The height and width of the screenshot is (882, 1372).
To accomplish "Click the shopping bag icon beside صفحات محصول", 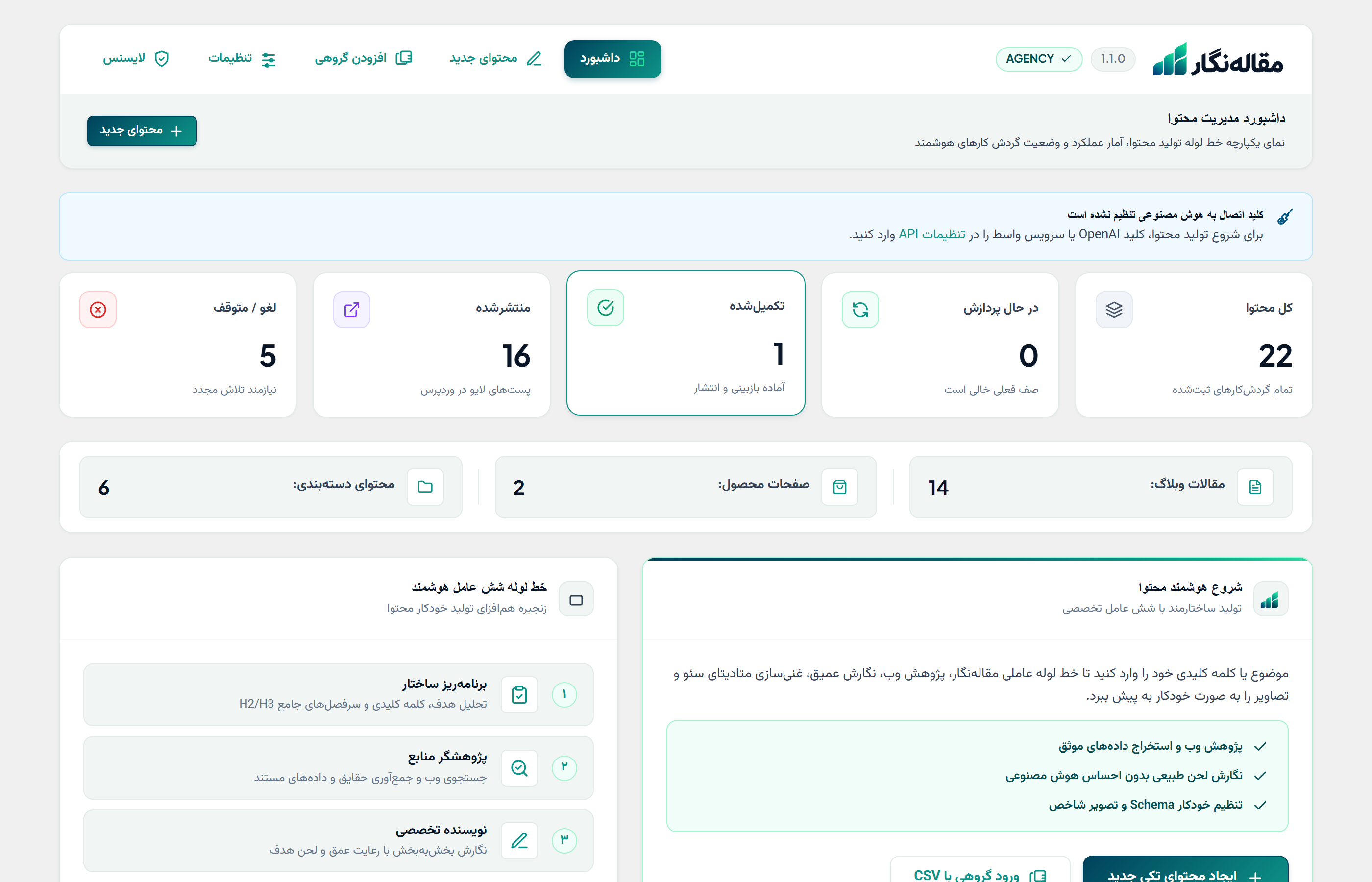I will pyautogui.click(x=839, y=488).
